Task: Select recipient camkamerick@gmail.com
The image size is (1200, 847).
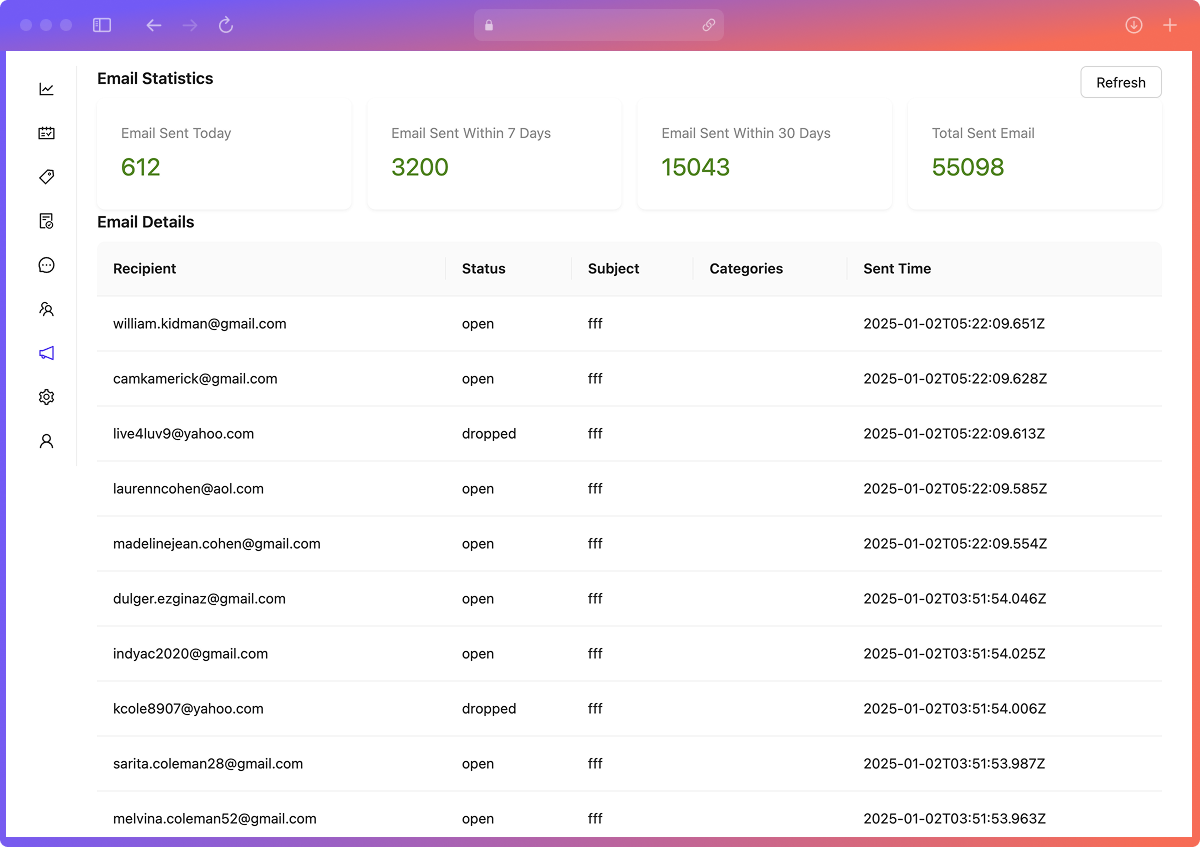Action: point(195,379)
